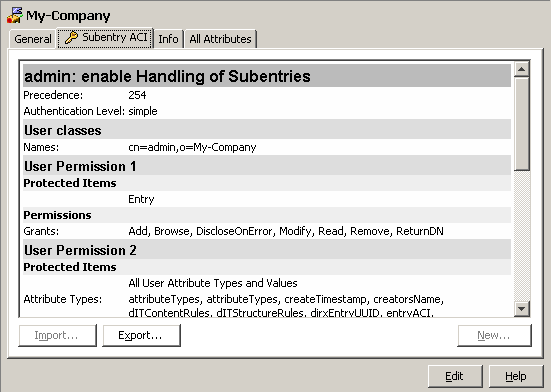This screenshot has width=551, height=392.
Task: Click the Authentication Level label
Action: click(x=74, y=111)
